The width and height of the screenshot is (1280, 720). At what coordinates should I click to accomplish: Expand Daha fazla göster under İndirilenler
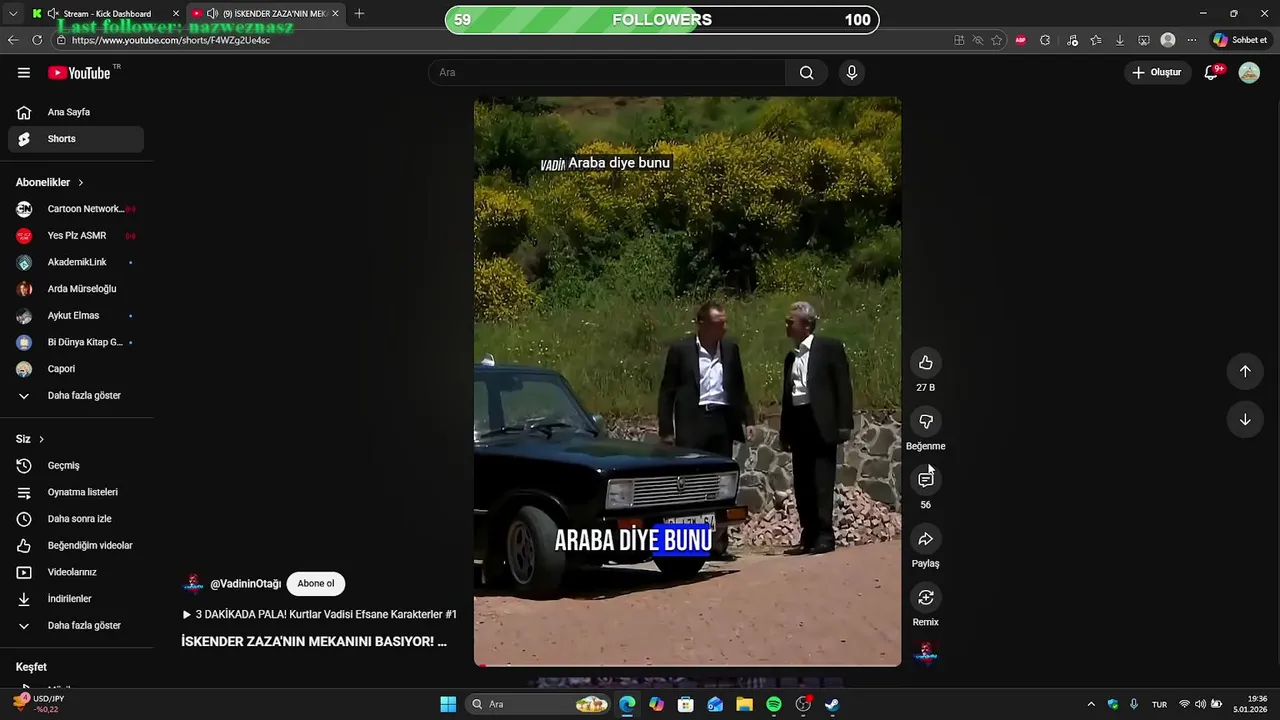click(76, 625)
